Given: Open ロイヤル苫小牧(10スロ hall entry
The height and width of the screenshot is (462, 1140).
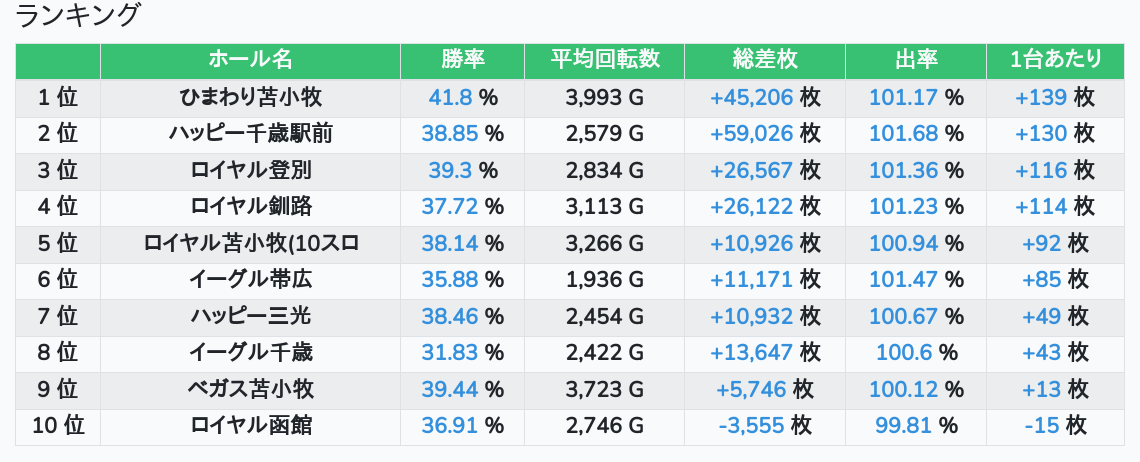Looking at the screenshot, I should coord(250,243).
